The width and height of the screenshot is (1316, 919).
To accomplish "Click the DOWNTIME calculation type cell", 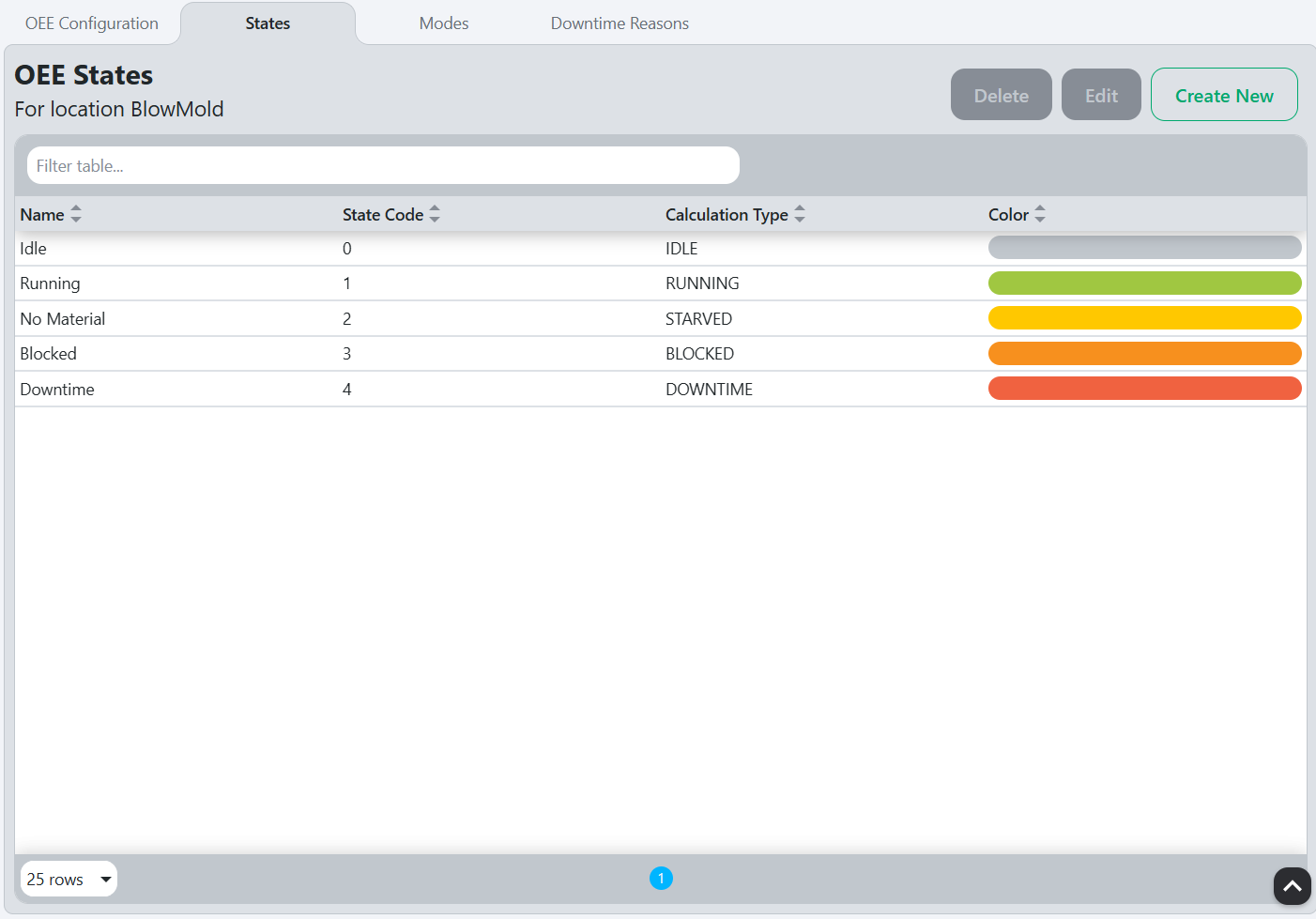I will (709, 390).
